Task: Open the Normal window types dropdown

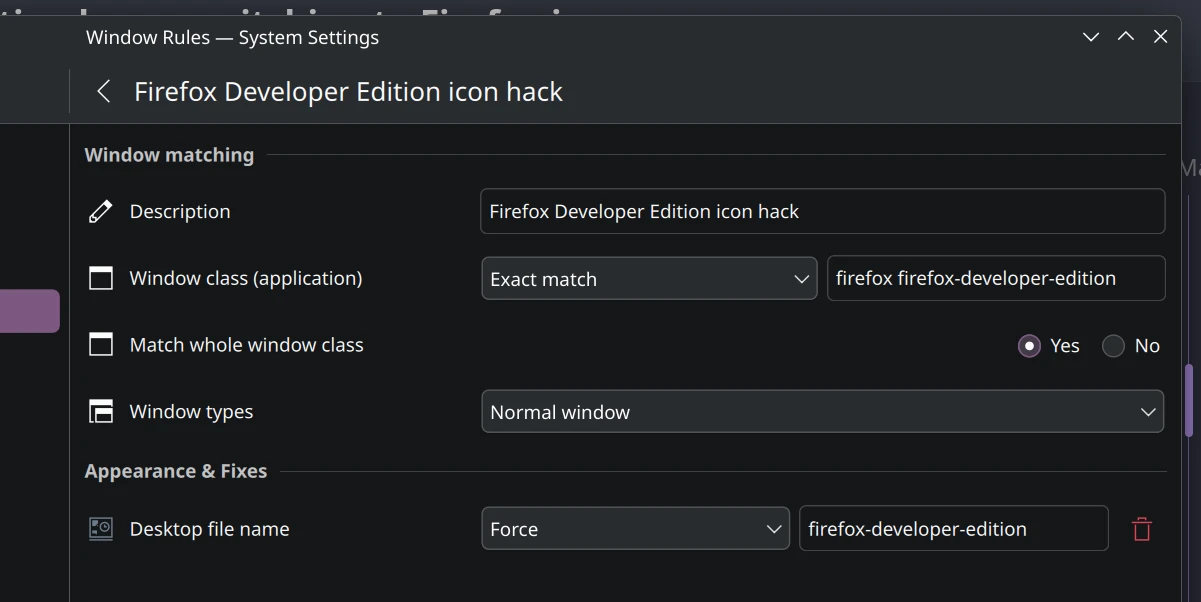Action: click(x=823, y=412)
